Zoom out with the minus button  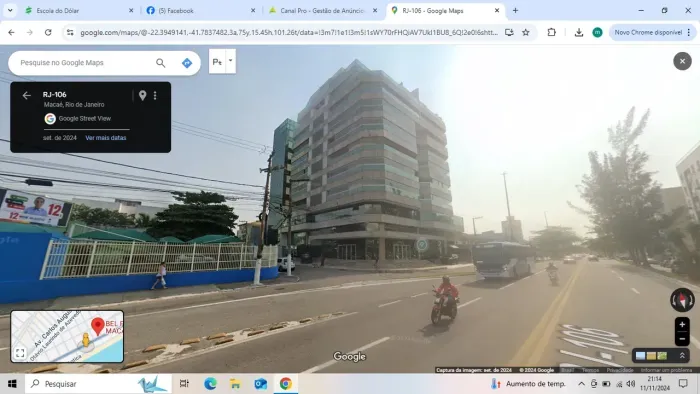pos(682,339)
